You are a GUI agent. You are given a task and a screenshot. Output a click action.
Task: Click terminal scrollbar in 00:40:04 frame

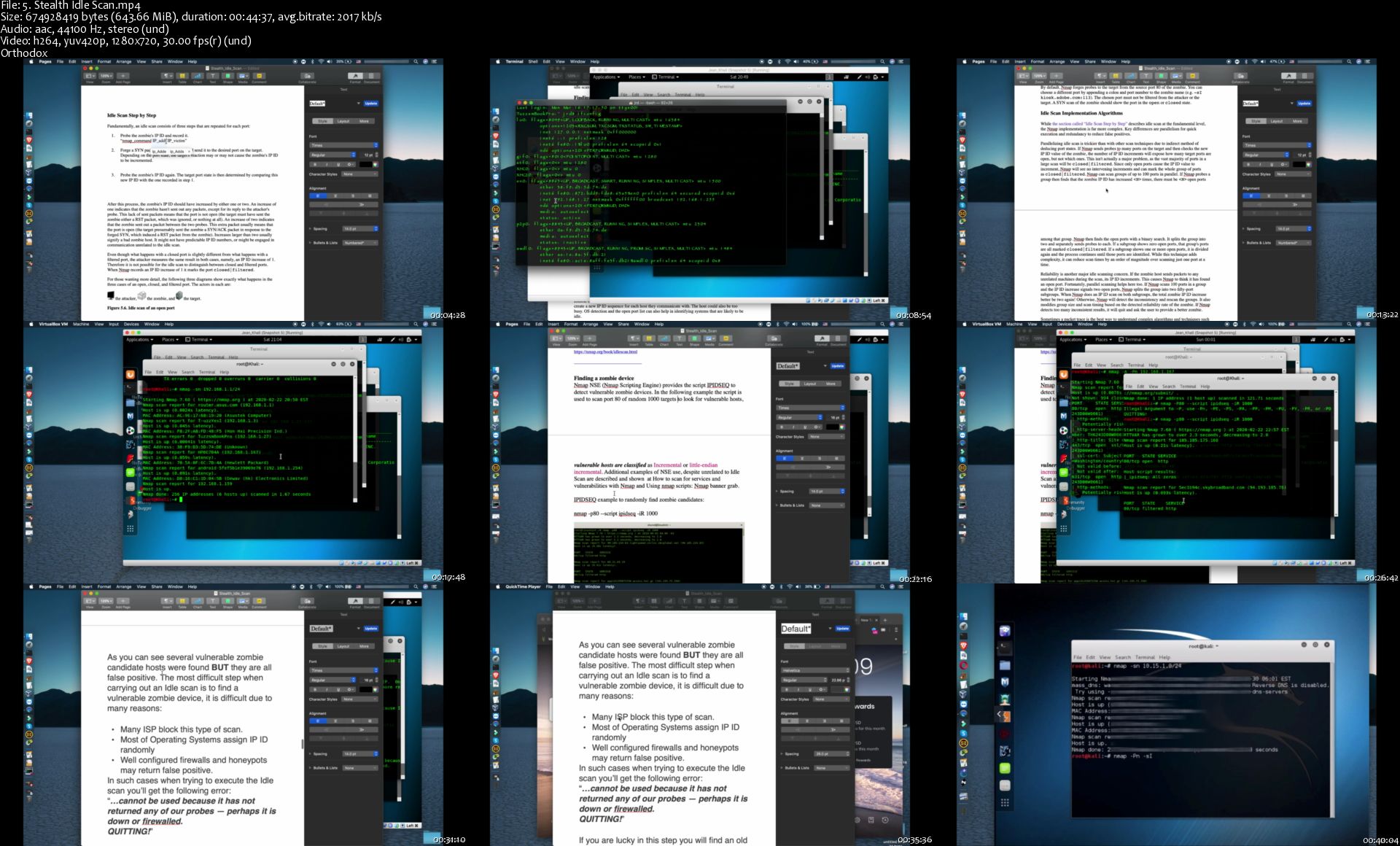click(1332, 740)
